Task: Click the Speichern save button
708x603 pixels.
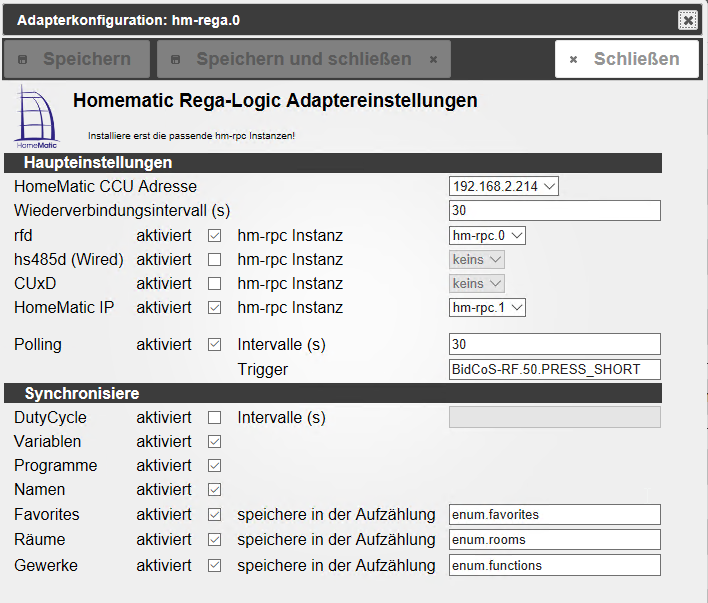Action: pyautogui.click(x=77, y=59)
